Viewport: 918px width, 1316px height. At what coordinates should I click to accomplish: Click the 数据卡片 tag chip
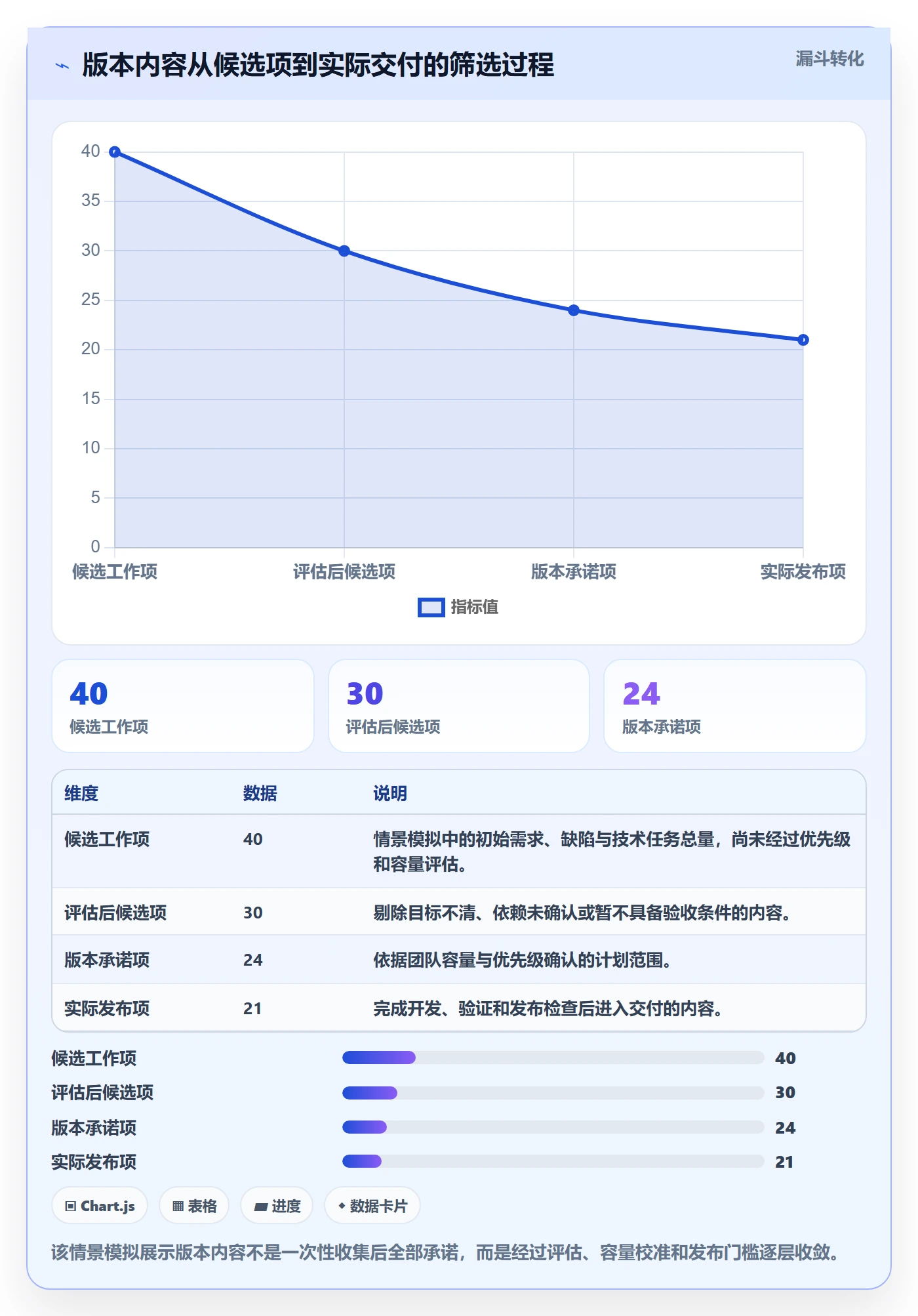coord(372,1206)
